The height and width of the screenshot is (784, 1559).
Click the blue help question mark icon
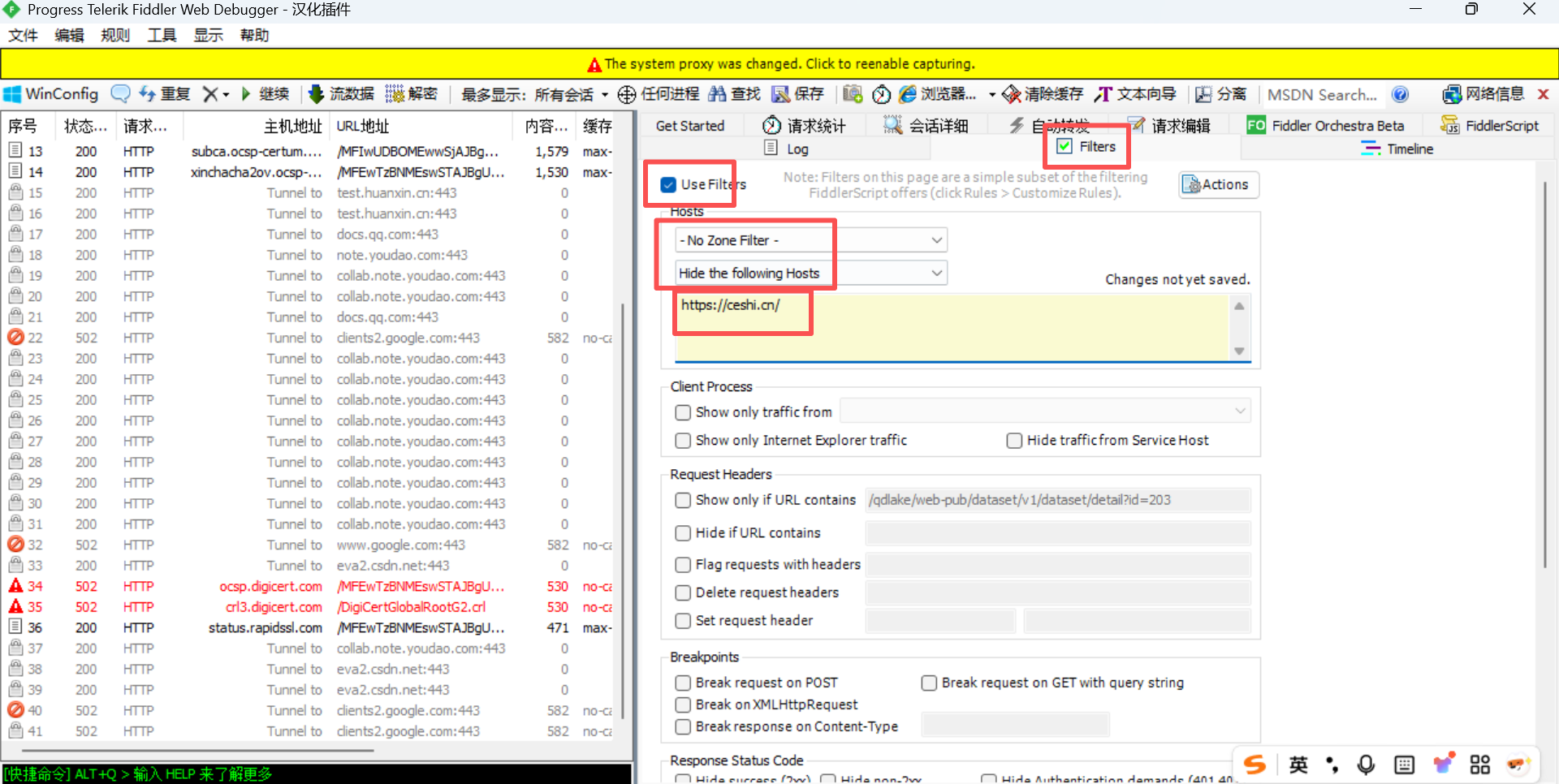(1400, 94)
